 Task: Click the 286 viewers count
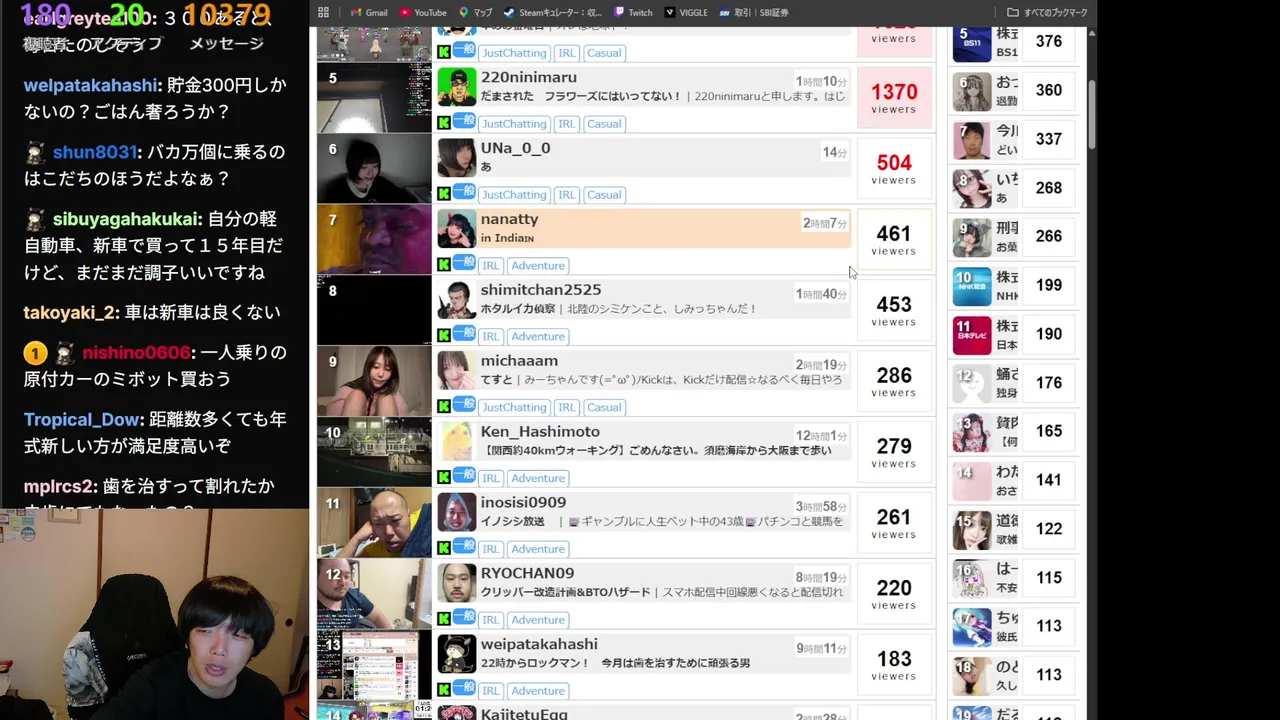pos(893,381)
